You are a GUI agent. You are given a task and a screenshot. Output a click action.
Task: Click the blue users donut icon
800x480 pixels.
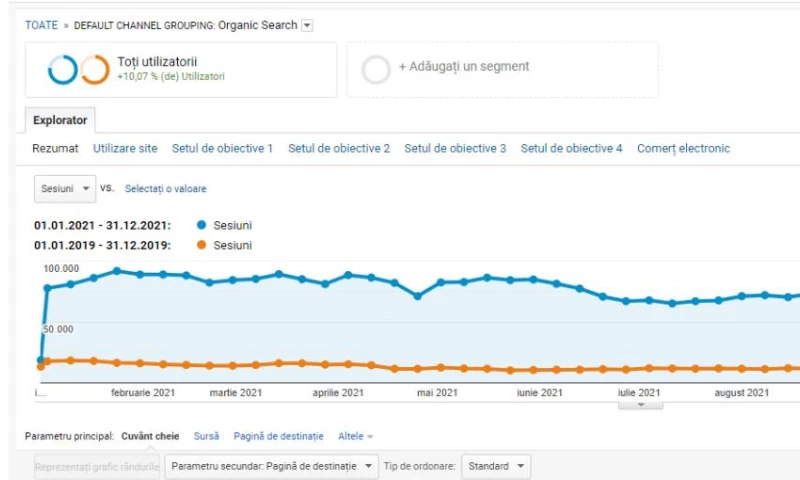(63, 69)
